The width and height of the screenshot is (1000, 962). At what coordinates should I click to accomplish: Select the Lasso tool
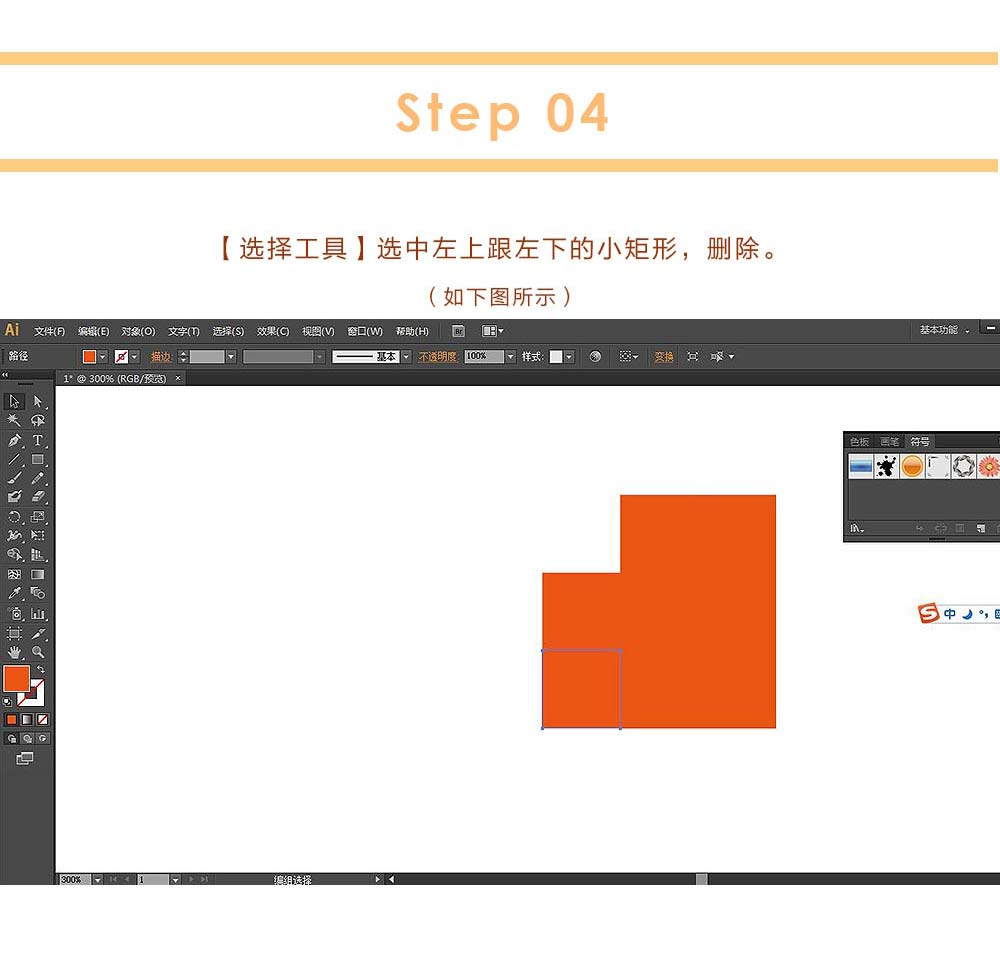[x=38, y=420]
